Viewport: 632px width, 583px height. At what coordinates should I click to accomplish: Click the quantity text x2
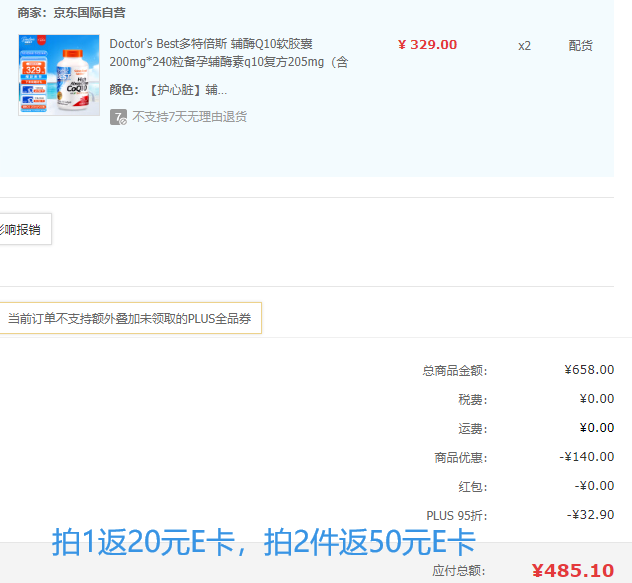(524, 46)
